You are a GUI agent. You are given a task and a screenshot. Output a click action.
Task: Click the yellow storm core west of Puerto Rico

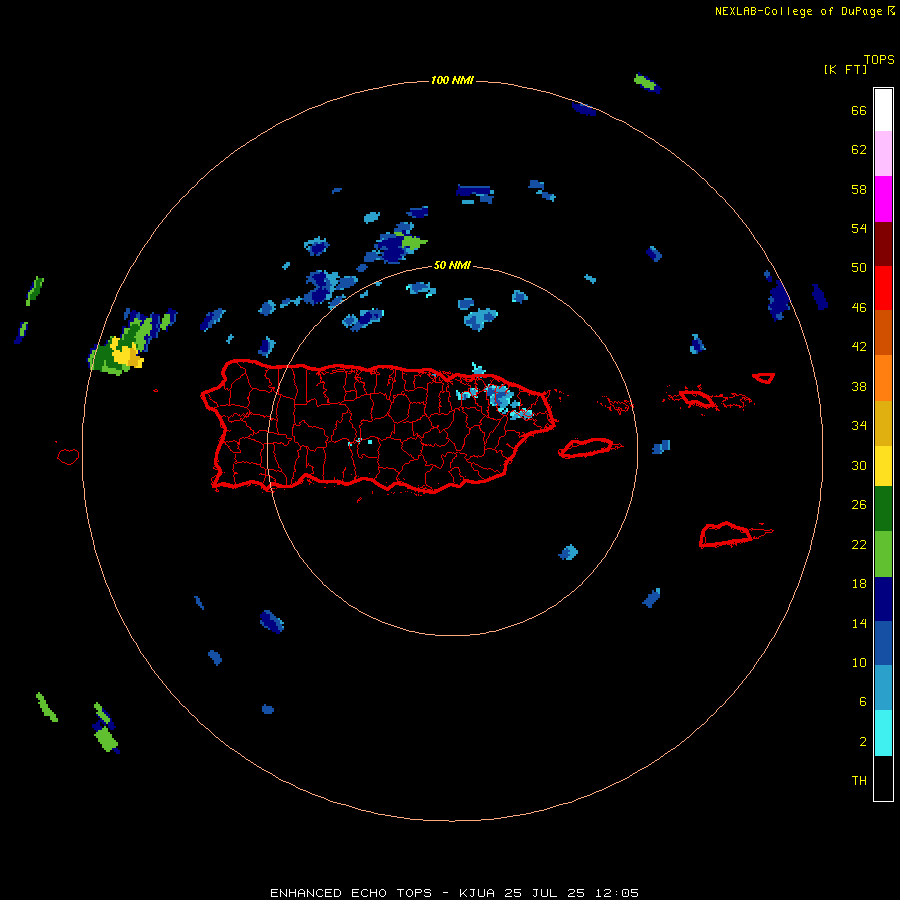(x=127, y=354)
